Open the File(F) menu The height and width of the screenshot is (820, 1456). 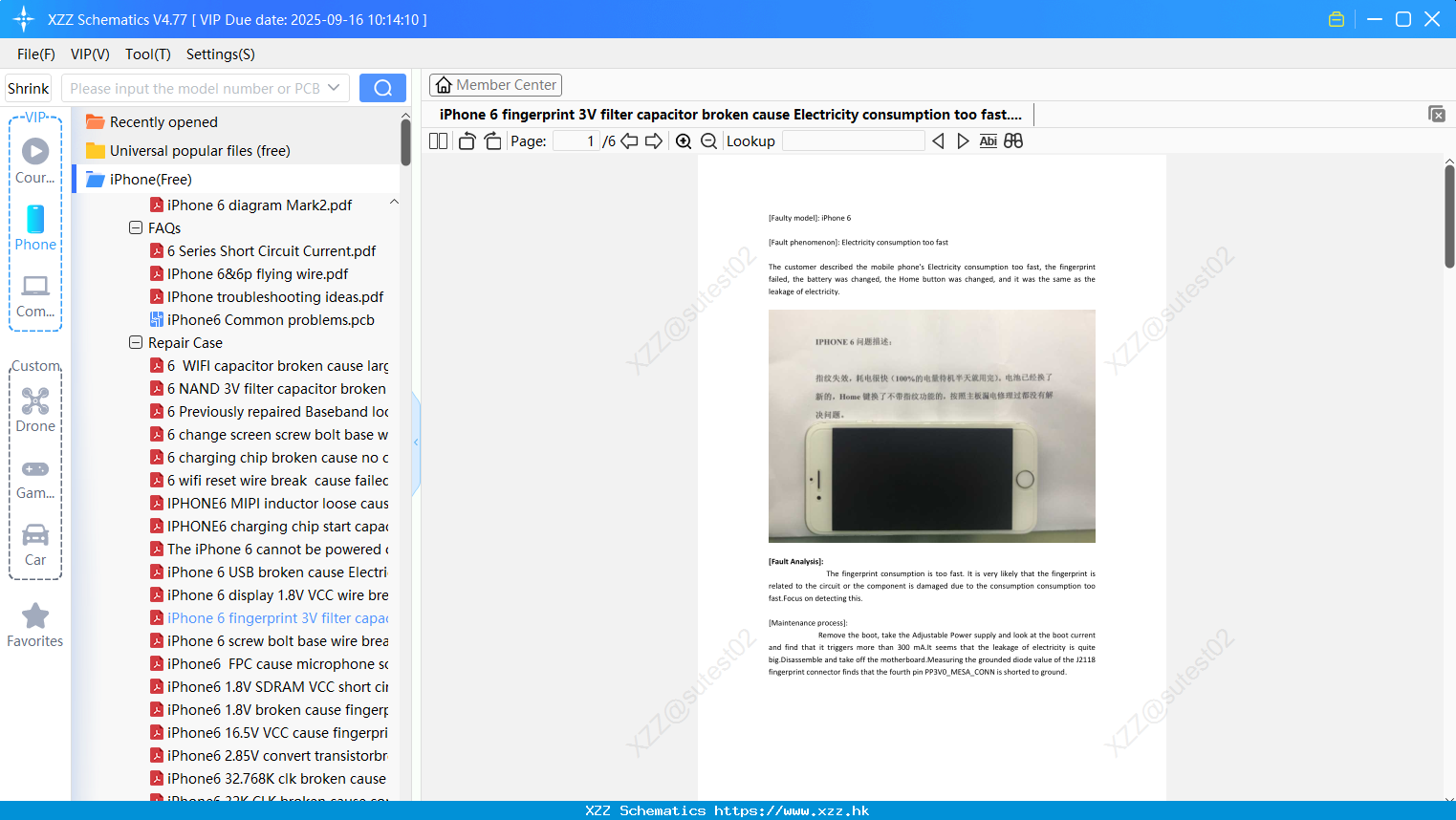click(x=36, y=54)
